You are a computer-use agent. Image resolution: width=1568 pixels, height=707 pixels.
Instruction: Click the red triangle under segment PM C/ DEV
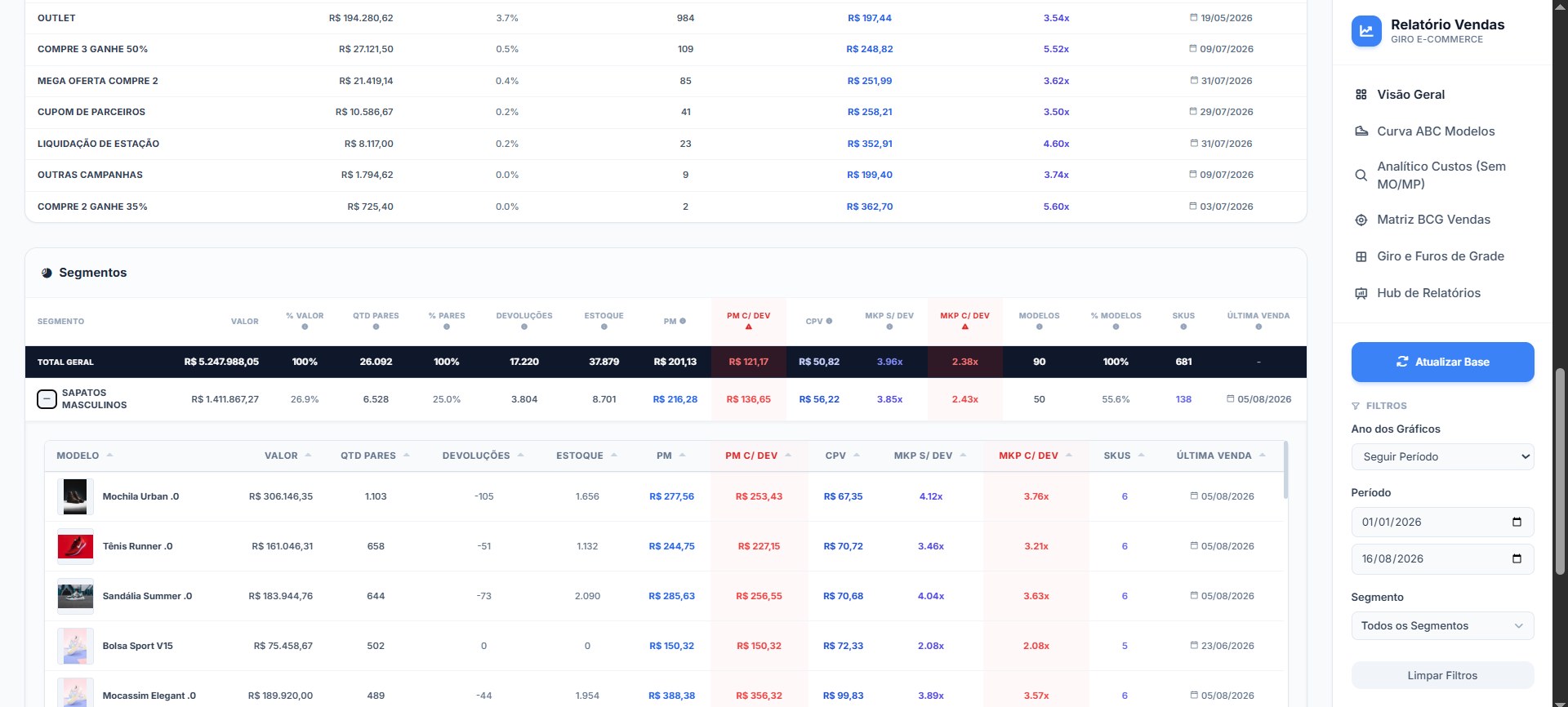click(x=749, y=327)
